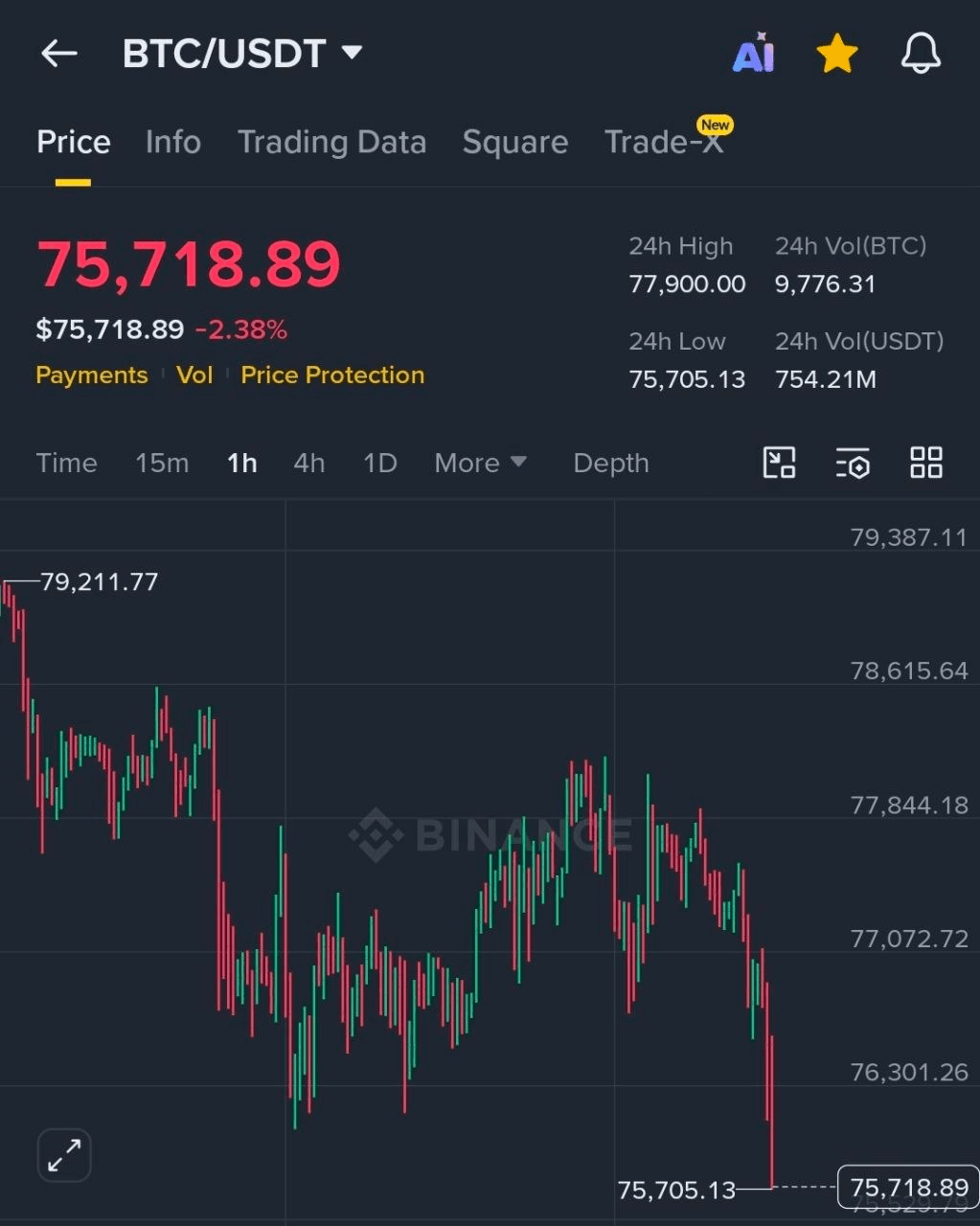
Task: Tap the current price label 75,718.89 on axis
Action: (908, 1188)
